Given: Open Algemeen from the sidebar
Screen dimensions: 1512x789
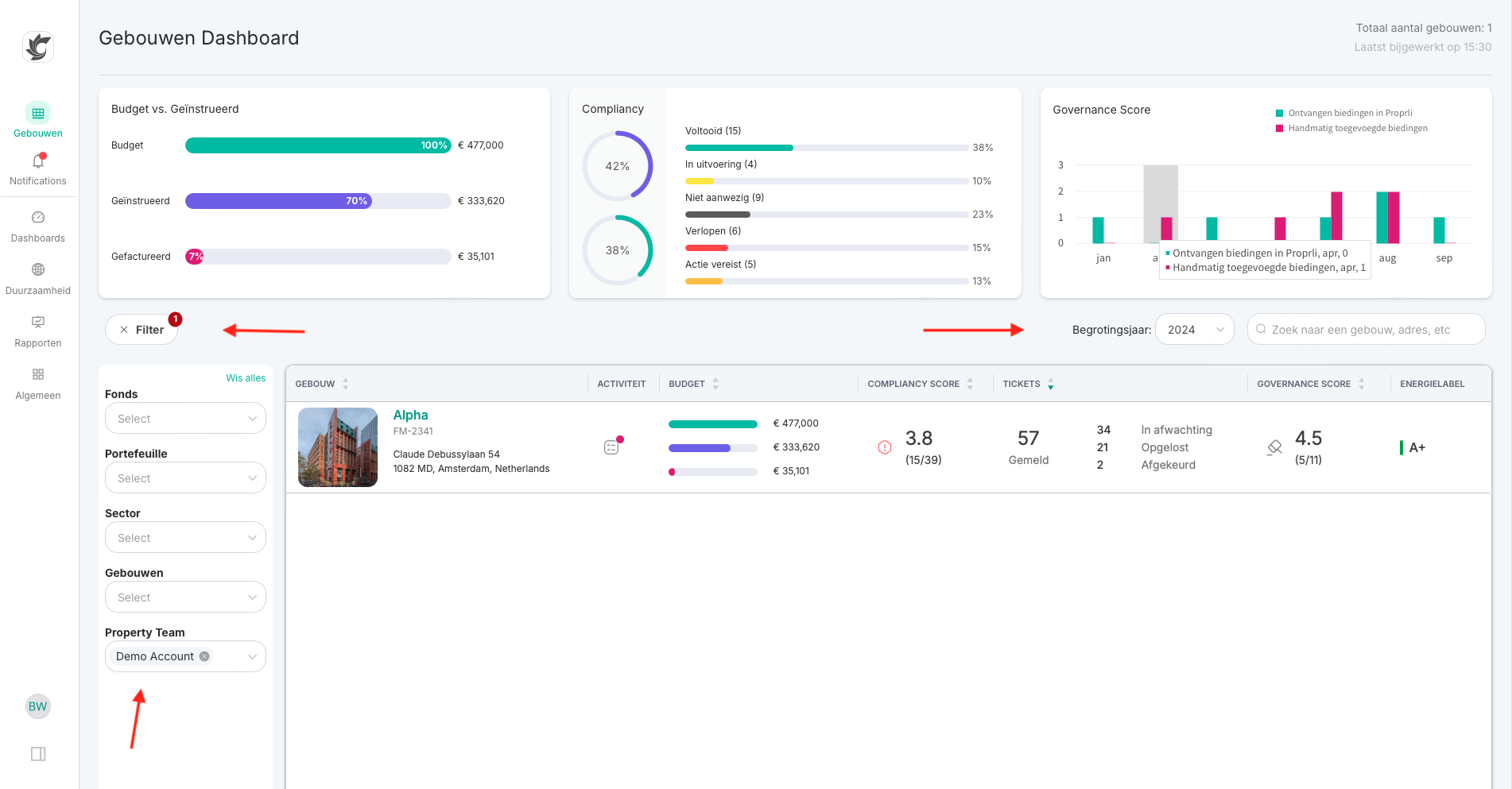Looking at the screenshot, I should pos(37,383).
